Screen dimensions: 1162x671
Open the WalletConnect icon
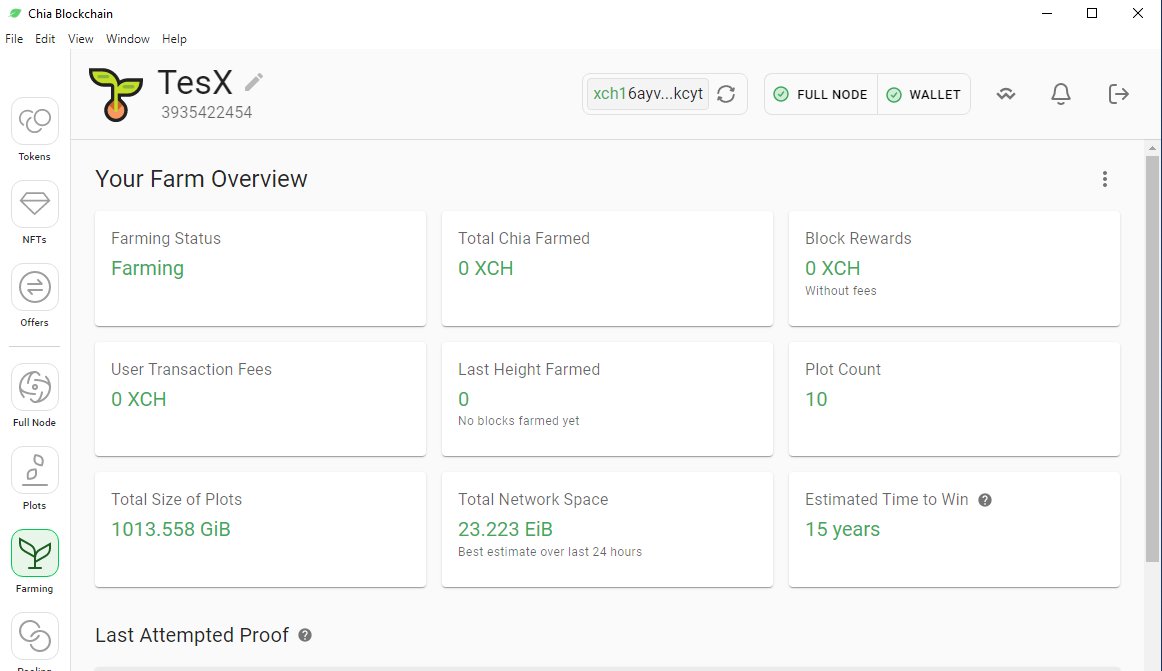click(1006, 94)
